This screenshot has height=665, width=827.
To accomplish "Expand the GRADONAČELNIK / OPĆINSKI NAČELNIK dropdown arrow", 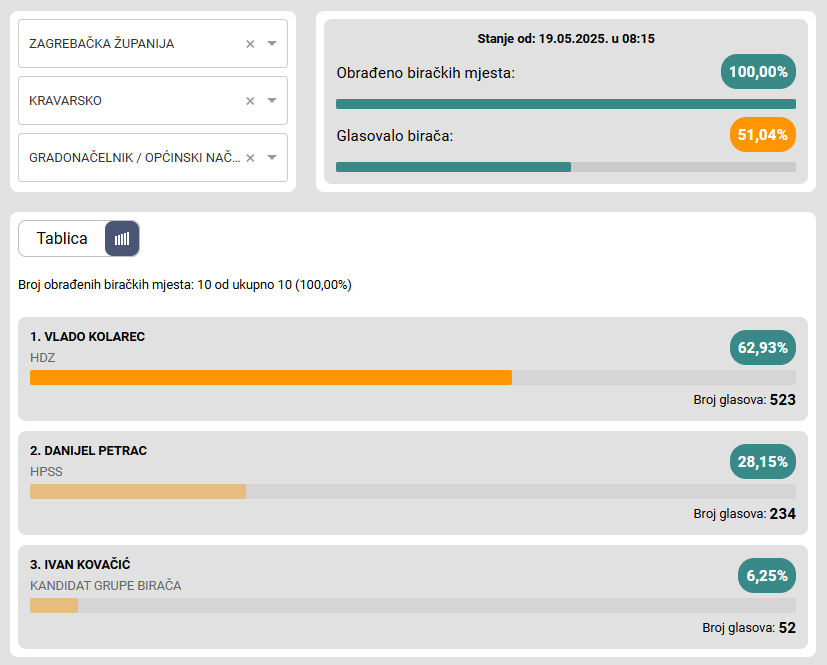I will [272, 158].
